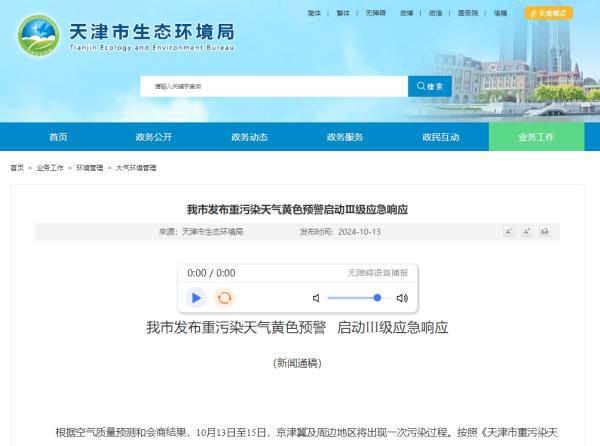Print the article using printer icon

tap(544, 231)
